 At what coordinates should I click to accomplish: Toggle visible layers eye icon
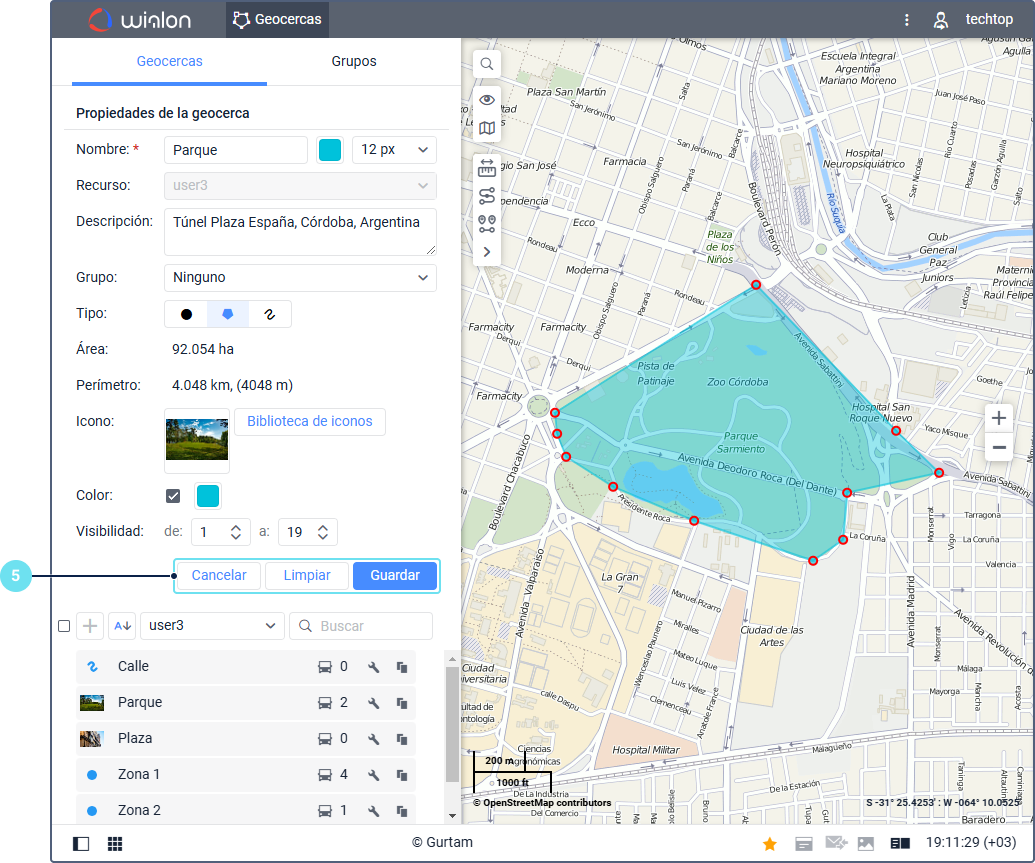(x=487, y=99)
